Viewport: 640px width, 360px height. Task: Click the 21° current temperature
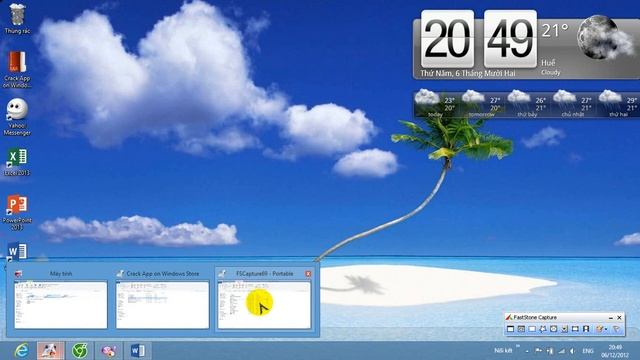555,30
